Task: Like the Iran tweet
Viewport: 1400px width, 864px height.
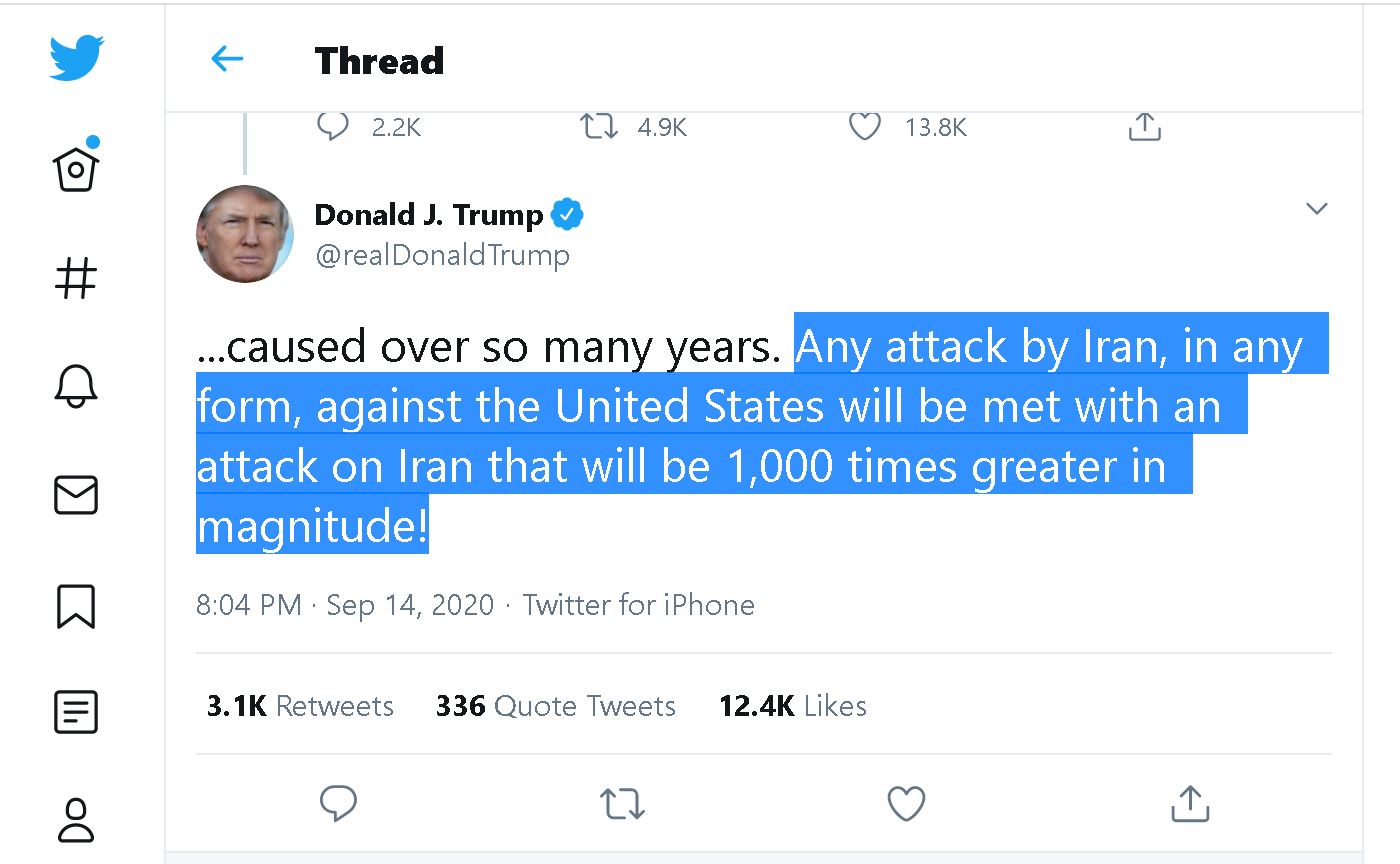Action: pos(906,803)
